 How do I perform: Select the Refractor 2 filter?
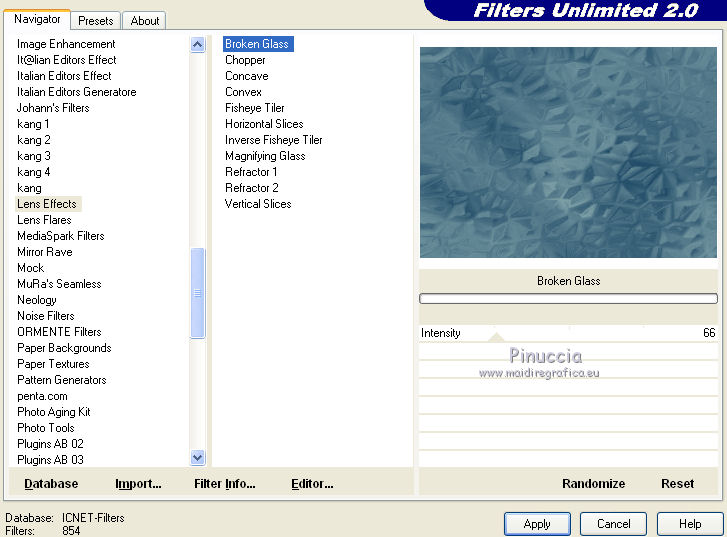pos(252,188)
